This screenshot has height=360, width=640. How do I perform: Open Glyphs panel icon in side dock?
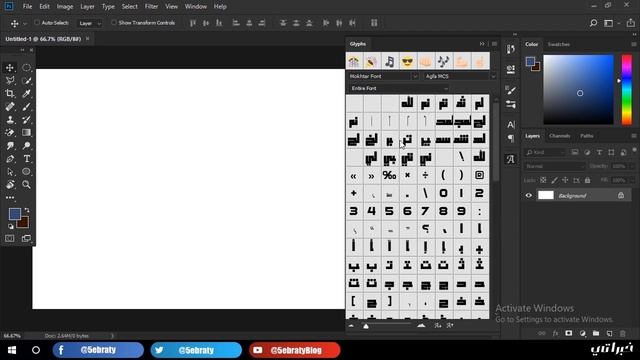click(x=511, y=159)
